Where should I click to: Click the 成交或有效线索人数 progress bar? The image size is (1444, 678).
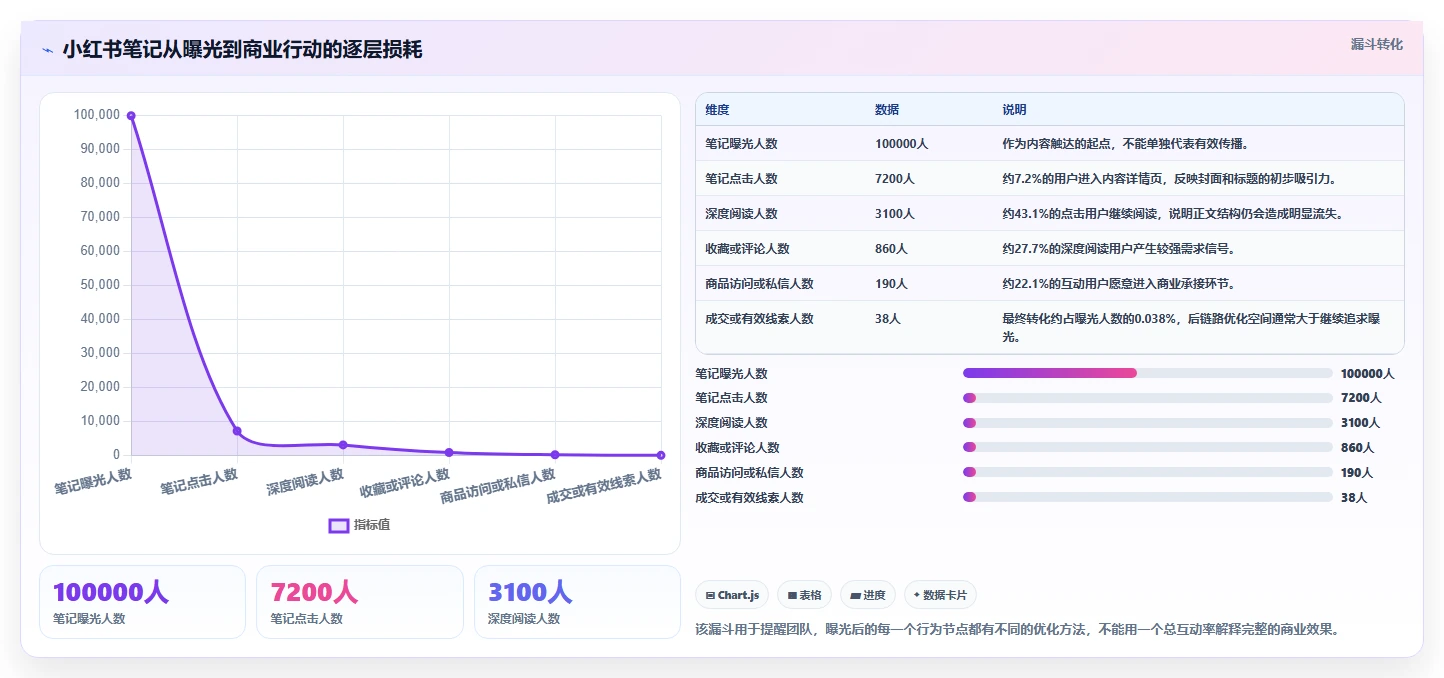[x=1147, y=497]
